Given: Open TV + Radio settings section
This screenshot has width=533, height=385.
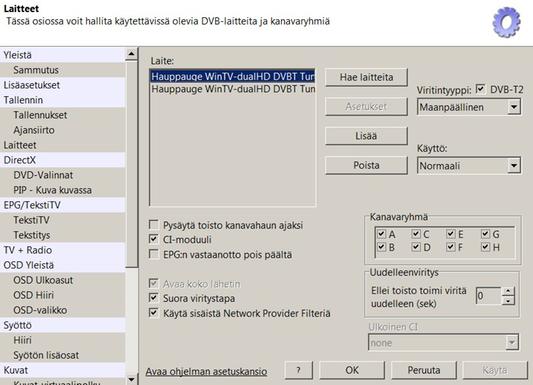Looking at the screenshot, I should [63, 250].
